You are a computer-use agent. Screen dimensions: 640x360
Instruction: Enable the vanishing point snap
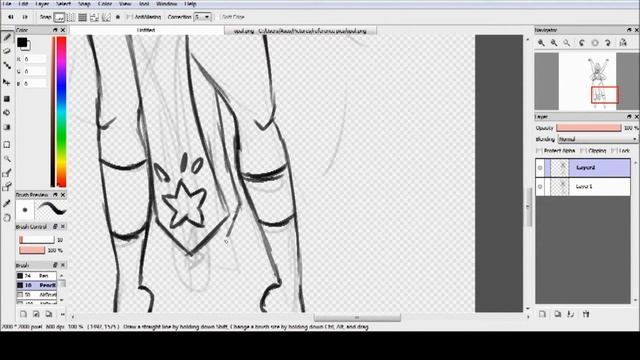94,17
